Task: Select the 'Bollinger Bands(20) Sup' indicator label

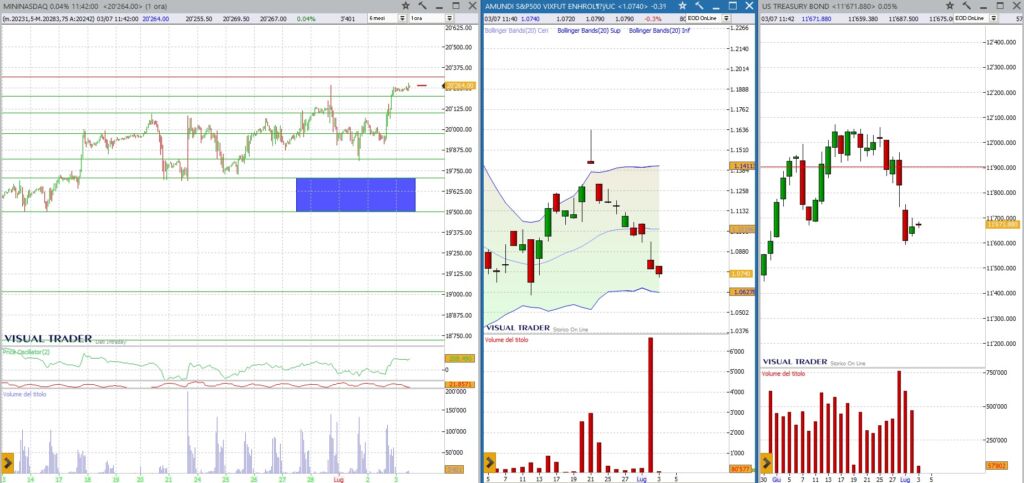Action: pyautogui.click(x=588, y=31)
